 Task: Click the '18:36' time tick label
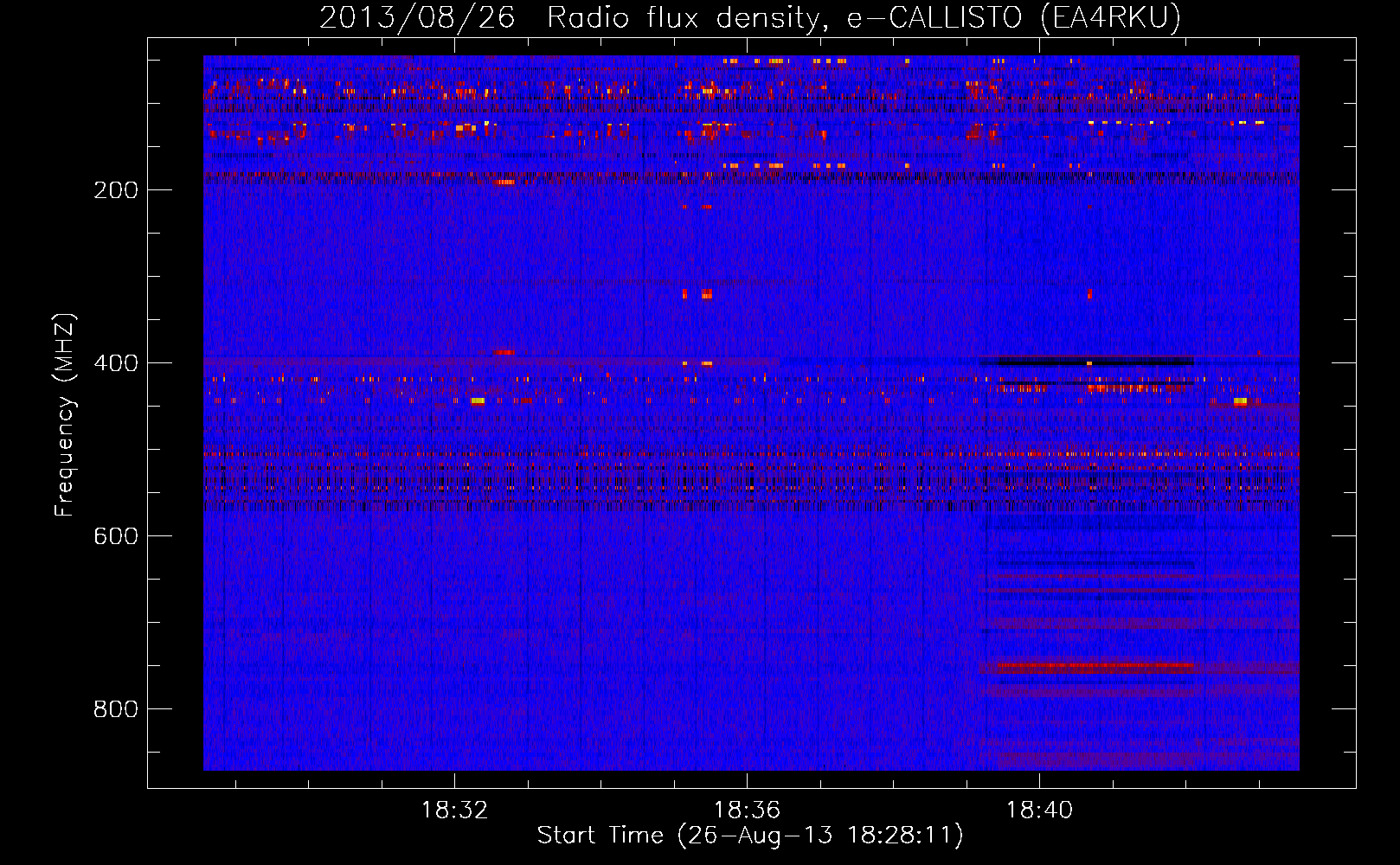point(747,811)
